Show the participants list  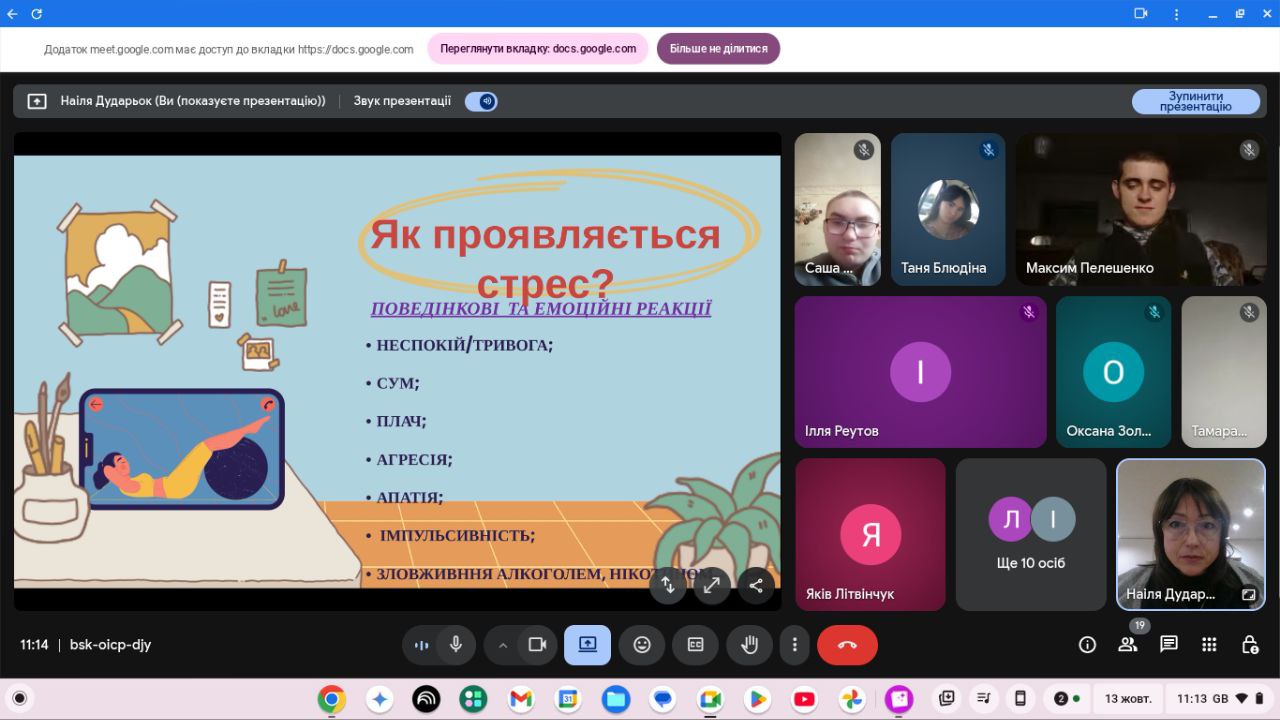[1128, 645]
